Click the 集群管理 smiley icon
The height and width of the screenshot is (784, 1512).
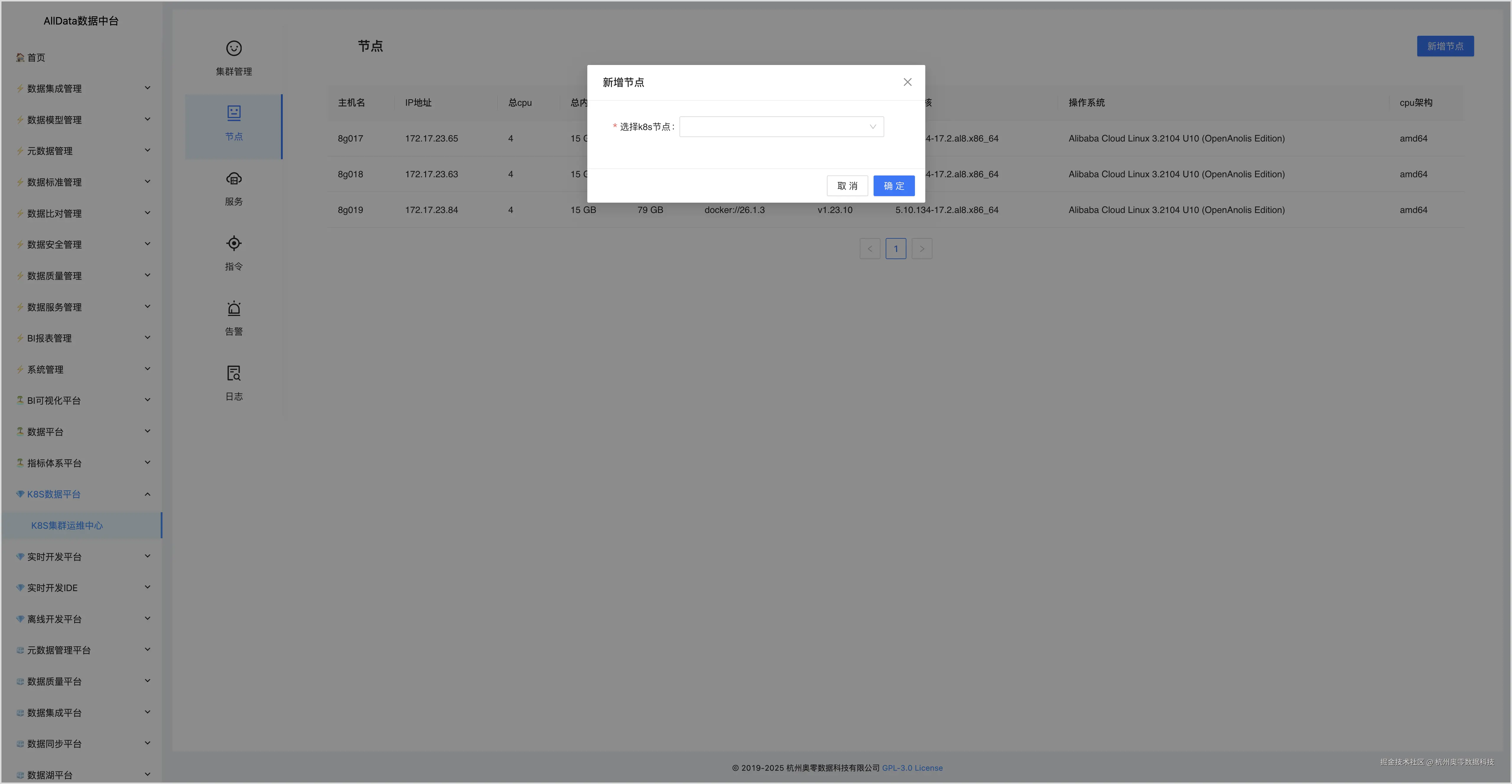tap(234, 48)
